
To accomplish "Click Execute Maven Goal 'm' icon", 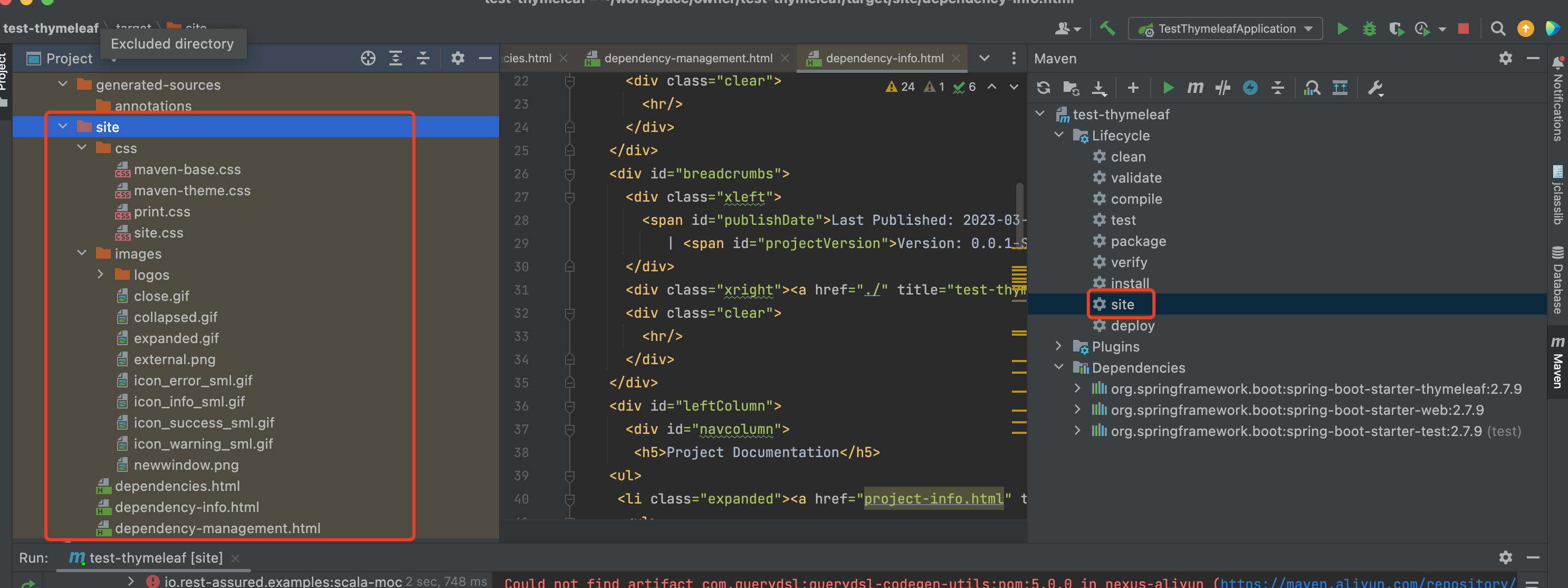I will coord(1195,88).
